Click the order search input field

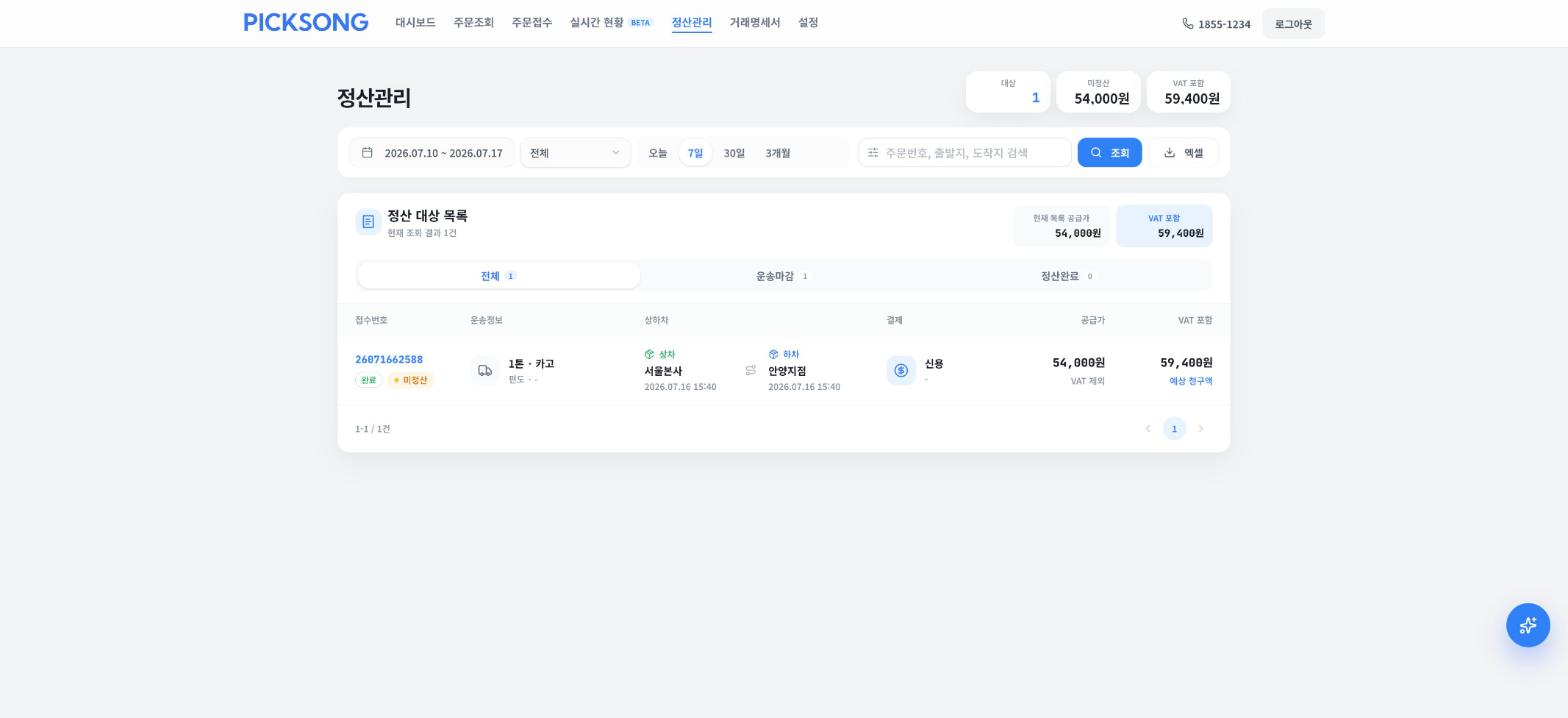pos(965,153)
